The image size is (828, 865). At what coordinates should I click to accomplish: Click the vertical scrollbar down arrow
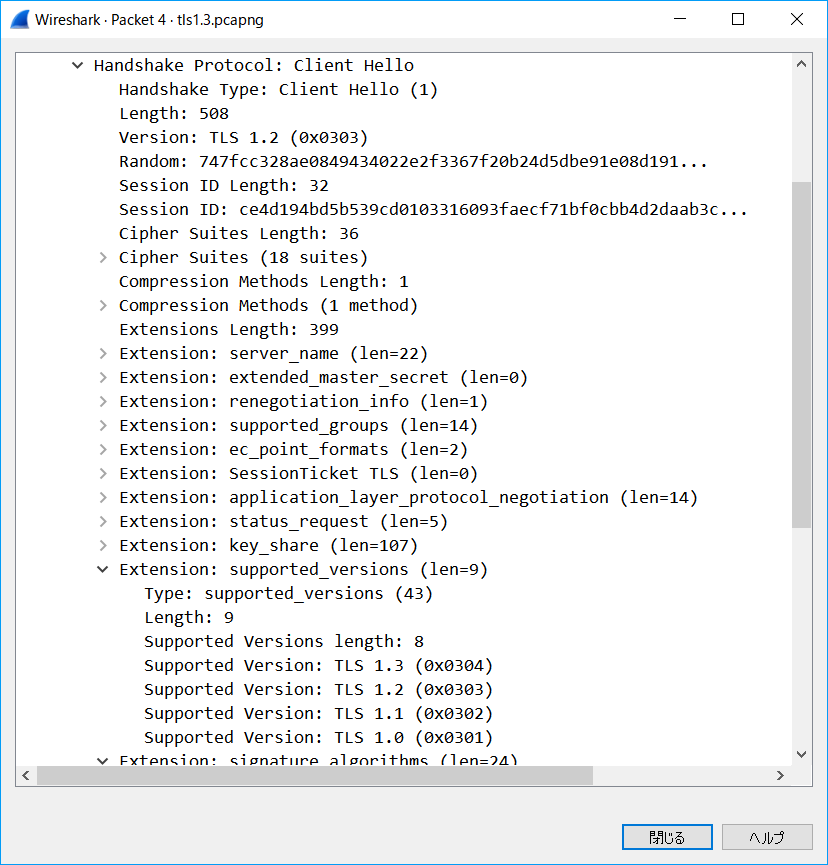pos(802,754)
